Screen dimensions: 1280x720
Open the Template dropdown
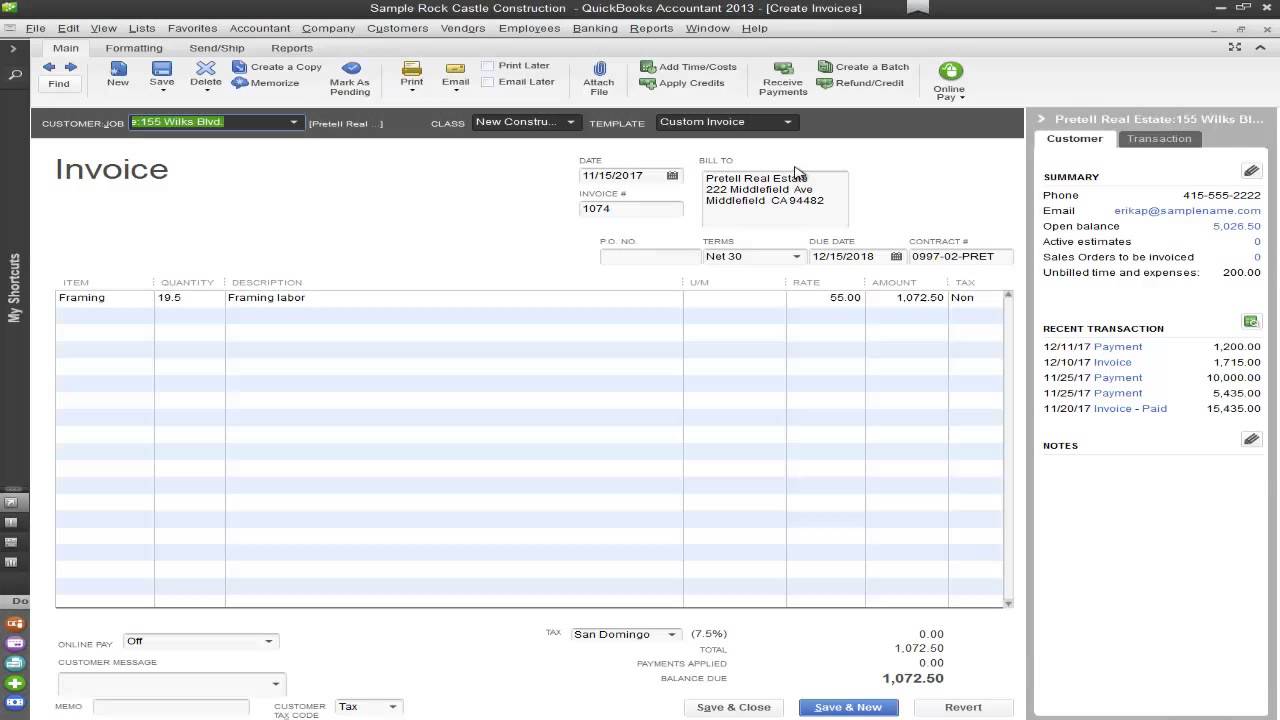pyautogui.click(x=788, y=122)
